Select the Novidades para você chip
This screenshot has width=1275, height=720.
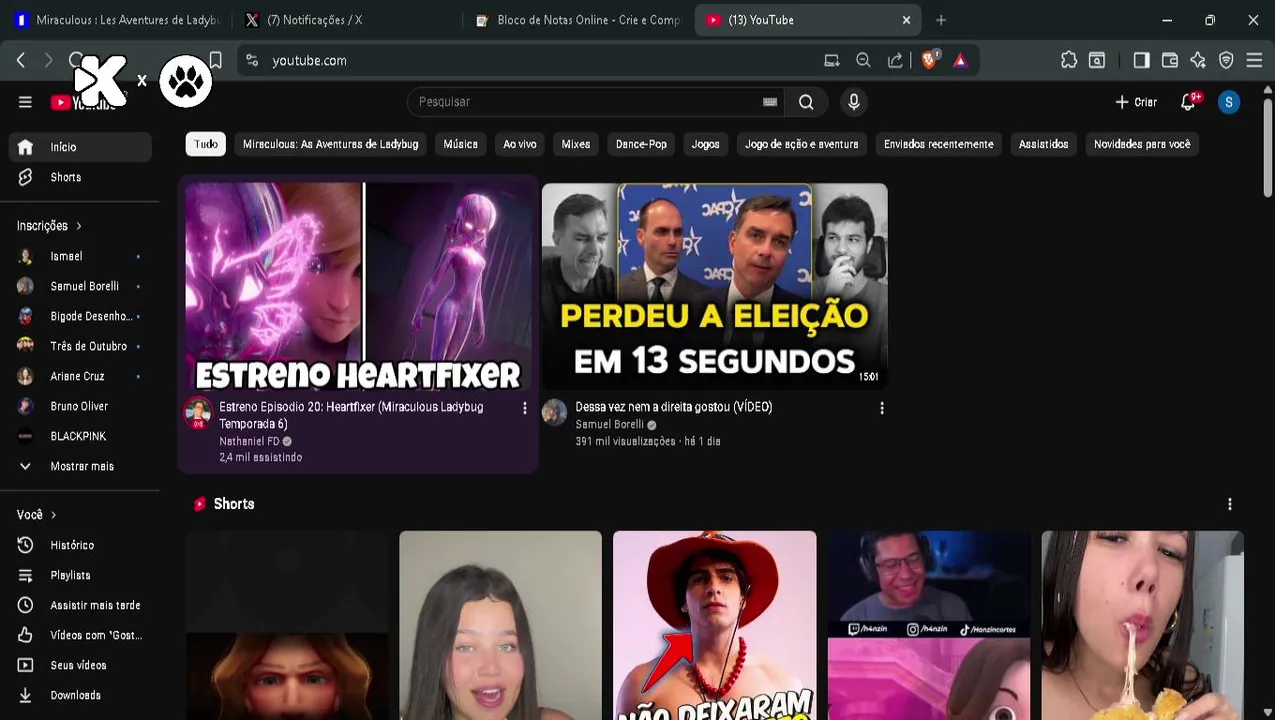point(1142,144)
